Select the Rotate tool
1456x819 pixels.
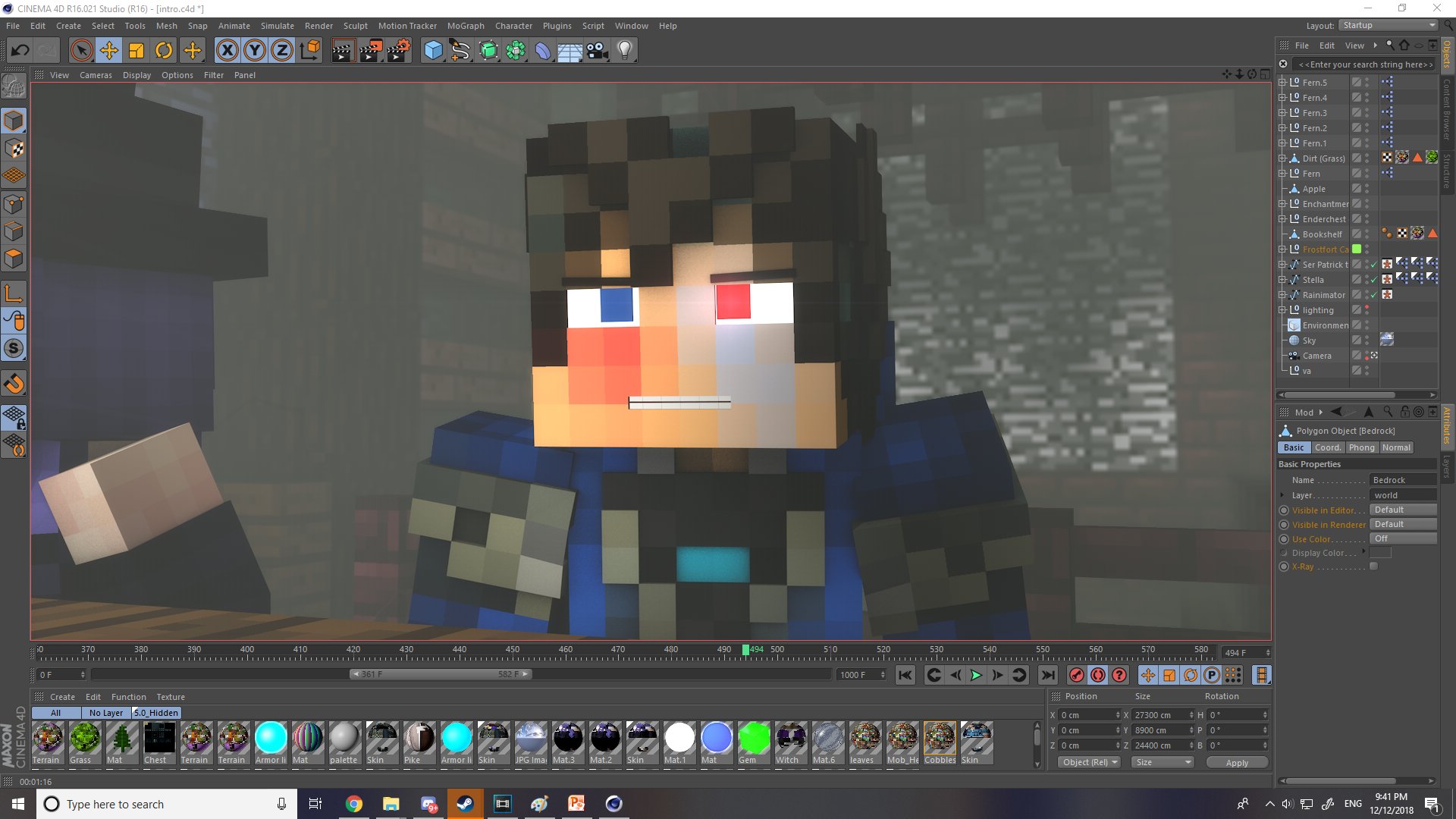[x=164, y=51]
